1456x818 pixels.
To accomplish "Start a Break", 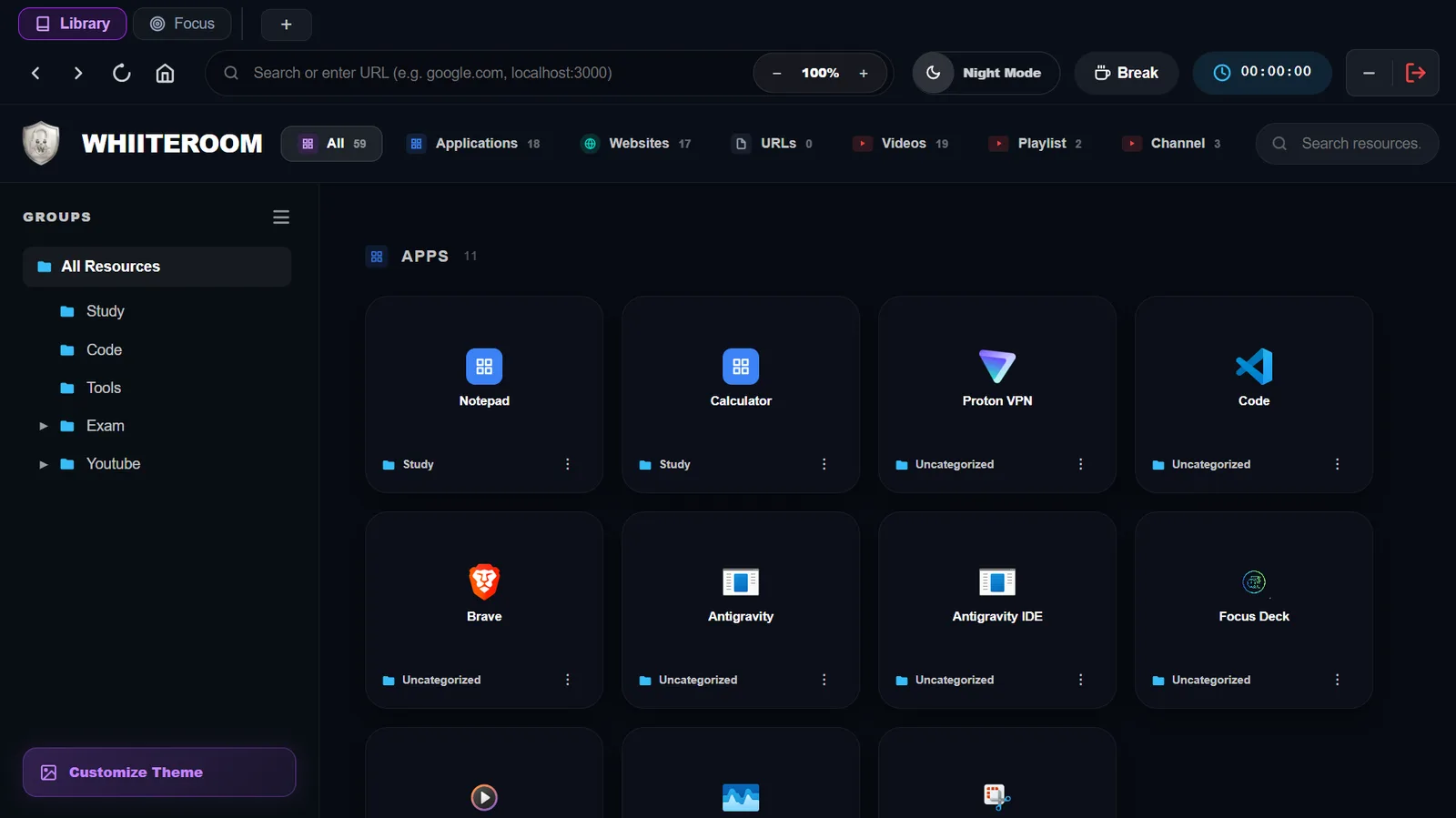I will 1127,73.
